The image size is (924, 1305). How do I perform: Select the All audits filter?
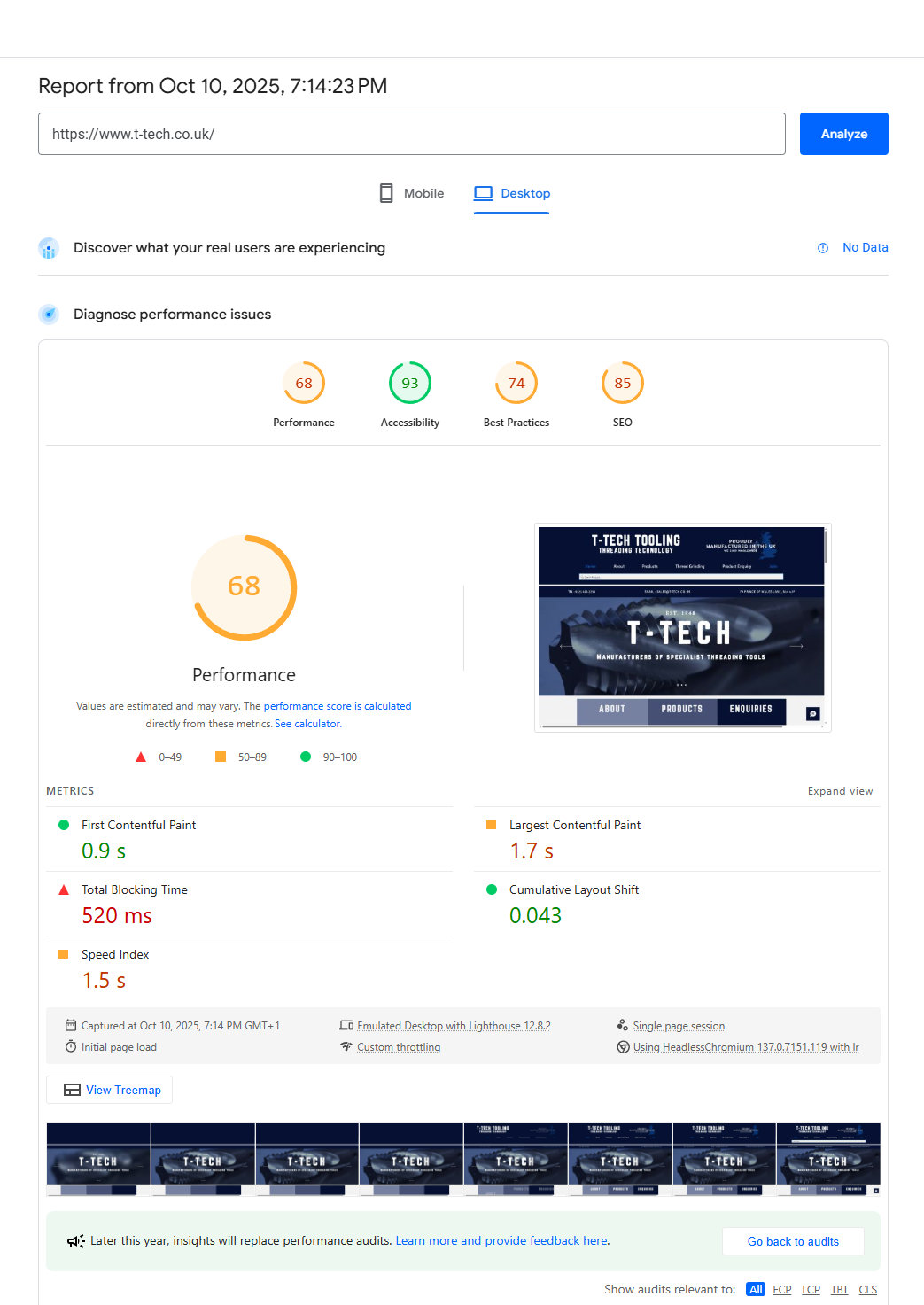point(755,1289)
